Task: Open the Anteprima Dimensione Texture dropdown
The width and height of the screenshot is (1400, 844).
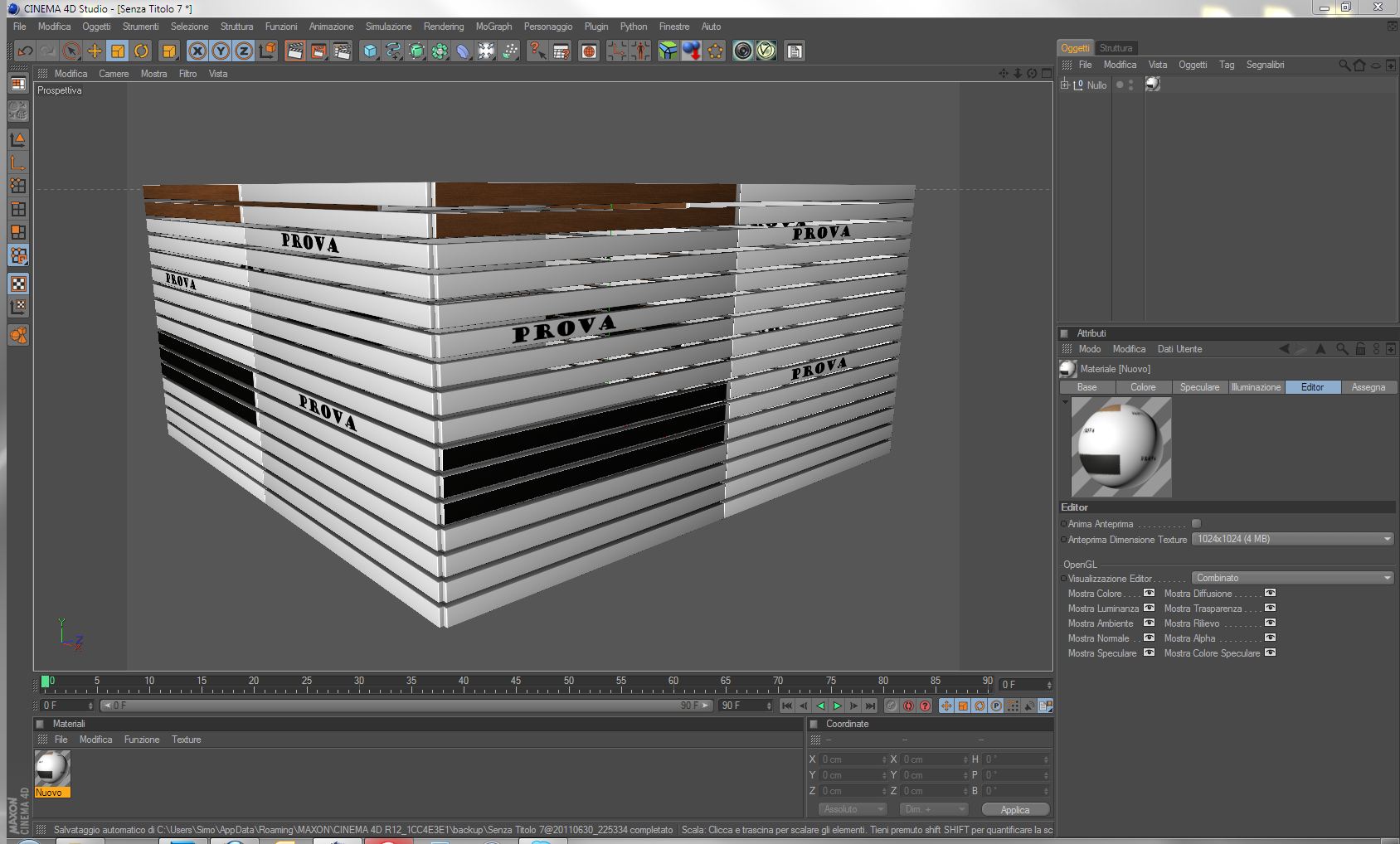Action: tap(1292, 539)
